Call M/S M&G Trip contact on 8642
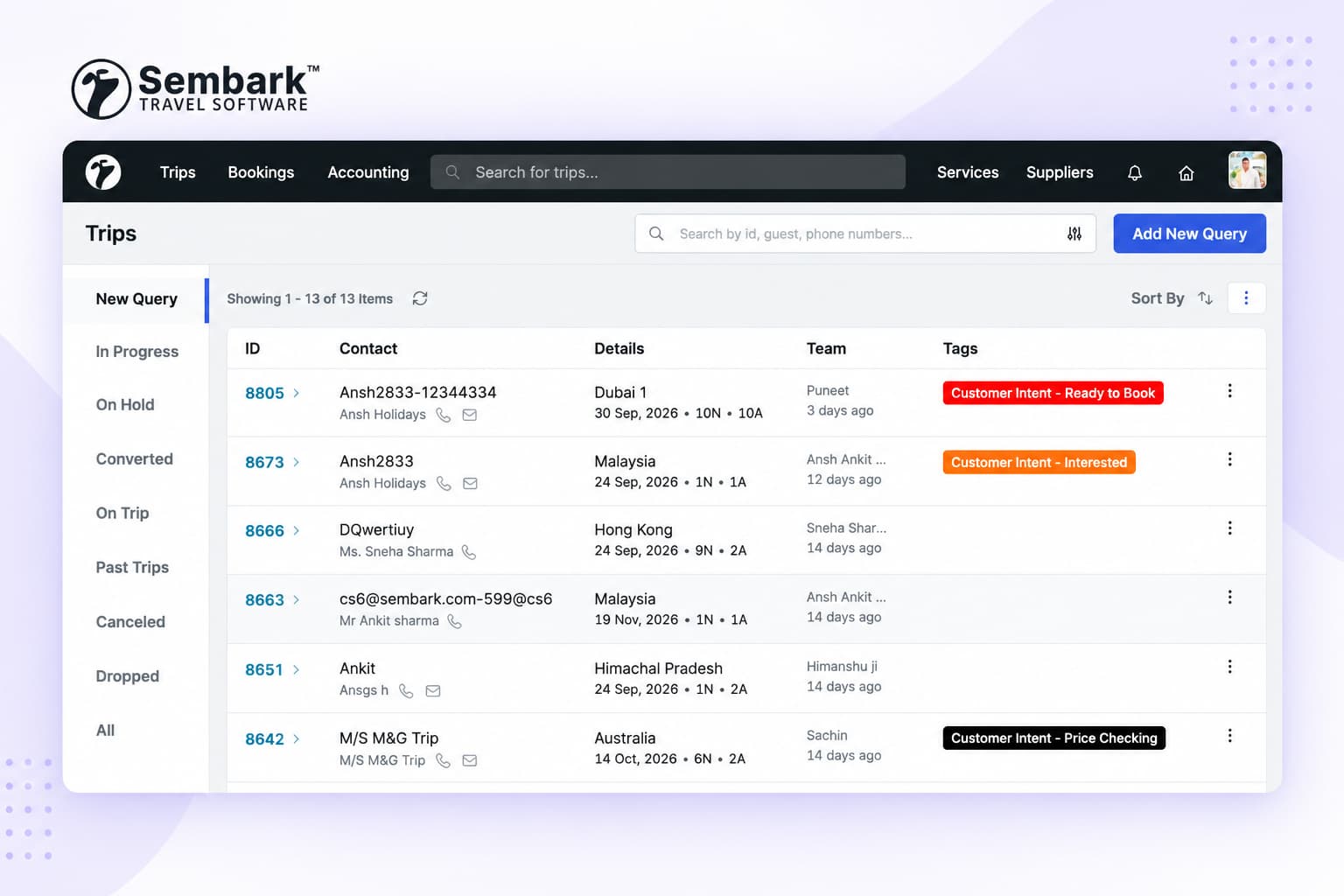The image size is (1344, 896). pos(443,760)
